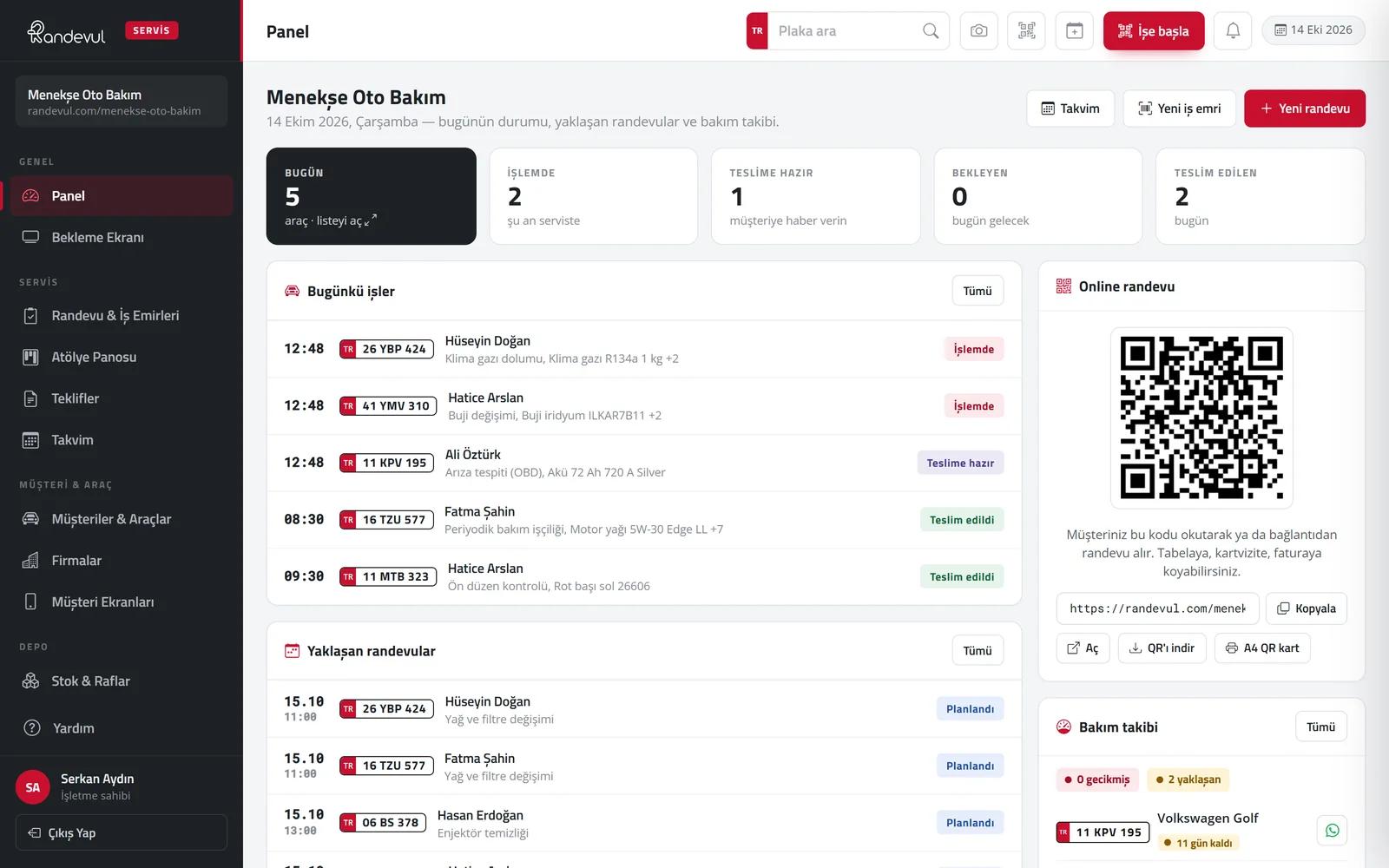Screen dimensions: 1389x868
Task: Click SA user avatar
Action: (33, 787)
